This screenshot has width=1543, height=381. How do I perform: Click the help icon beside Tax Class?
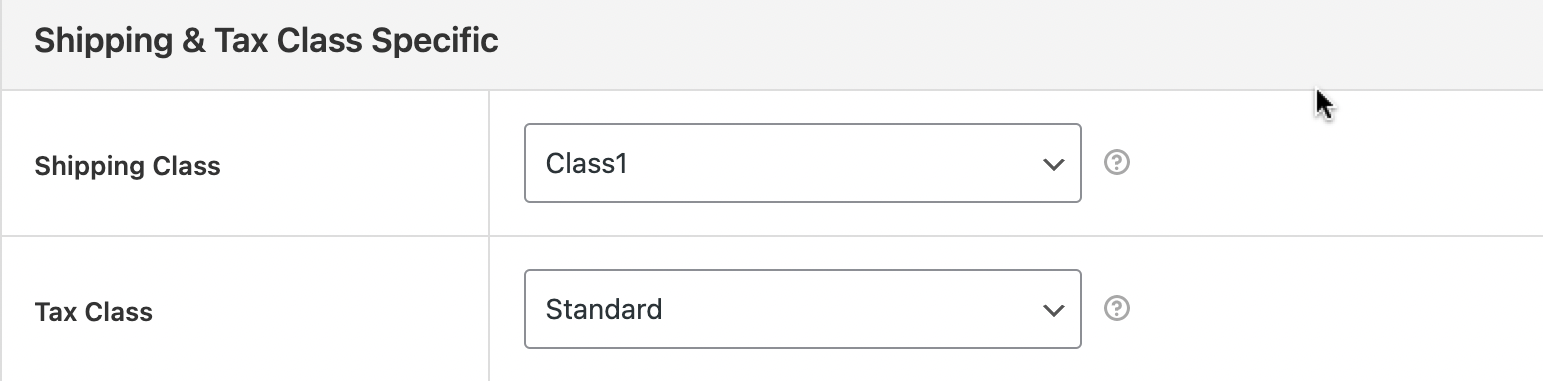click(x=1117, y=309)
